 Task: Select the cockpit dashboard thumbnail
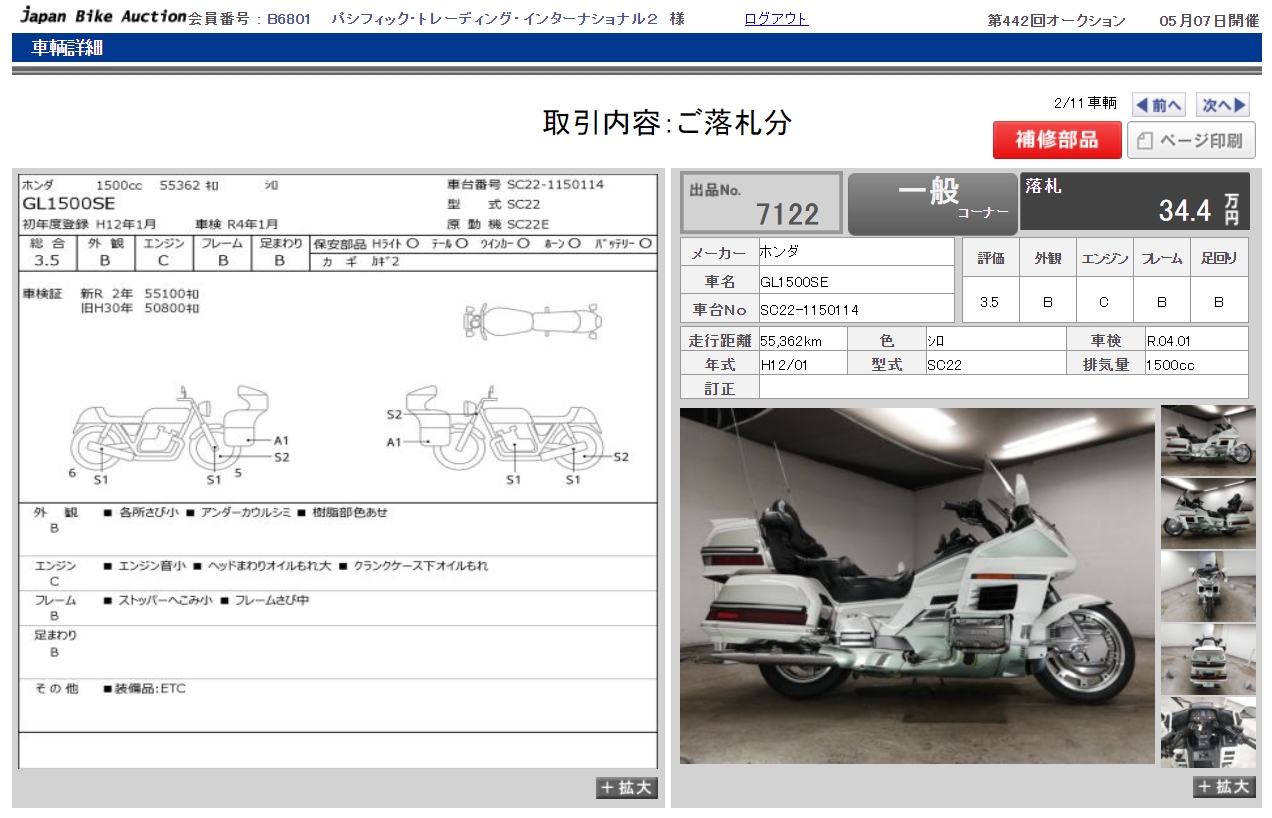(1208, 733)
